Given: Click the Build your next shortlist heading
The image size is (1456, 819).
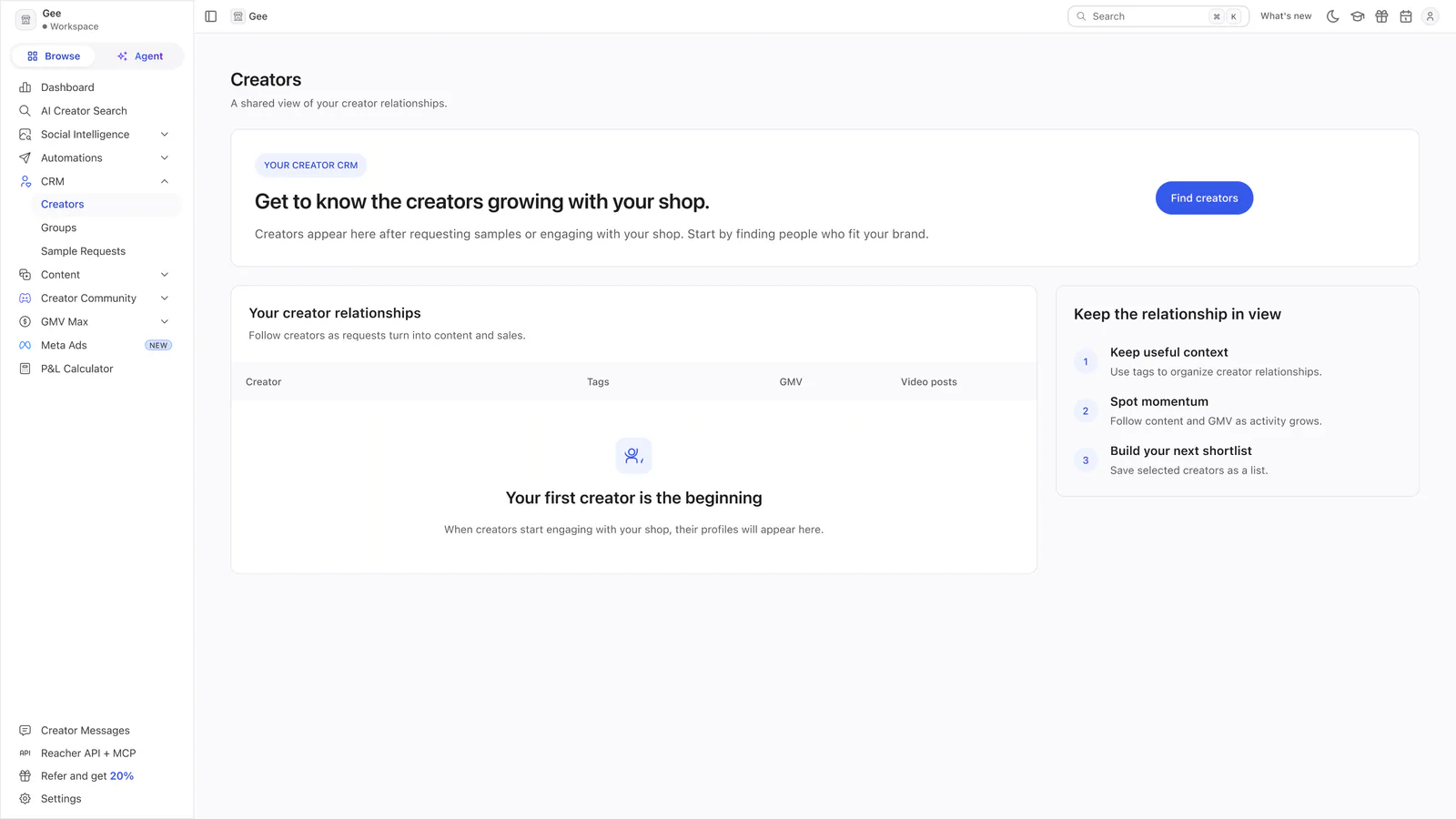Looking at the screenshot, I should pos(1181,450).
